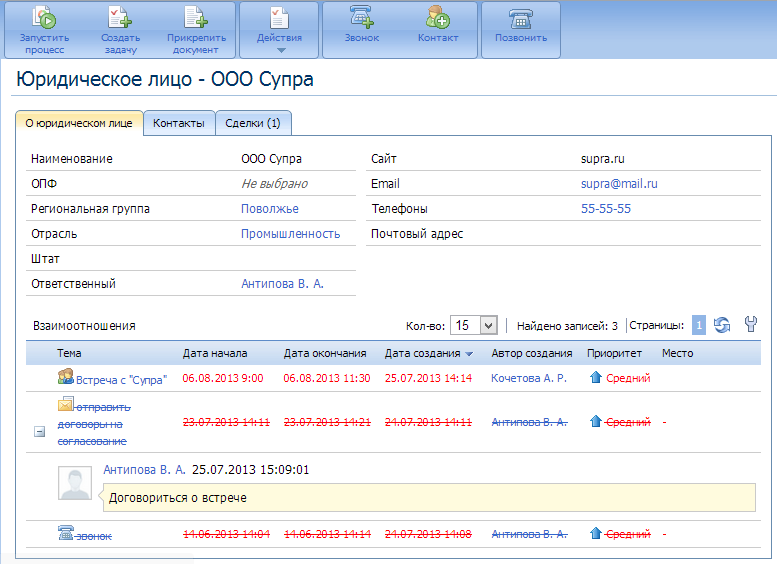
Task: Click the Средний priority in Встреча row
Action: coord(628,378)
